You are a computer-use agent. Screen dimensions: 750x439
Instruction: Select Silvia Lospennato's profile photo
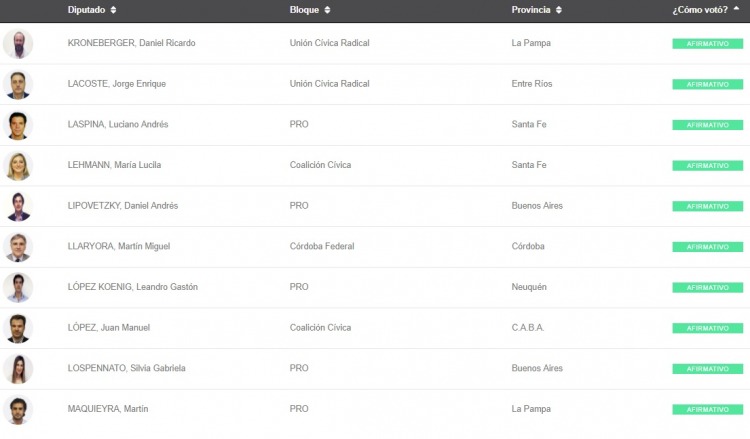coord(18,369)
